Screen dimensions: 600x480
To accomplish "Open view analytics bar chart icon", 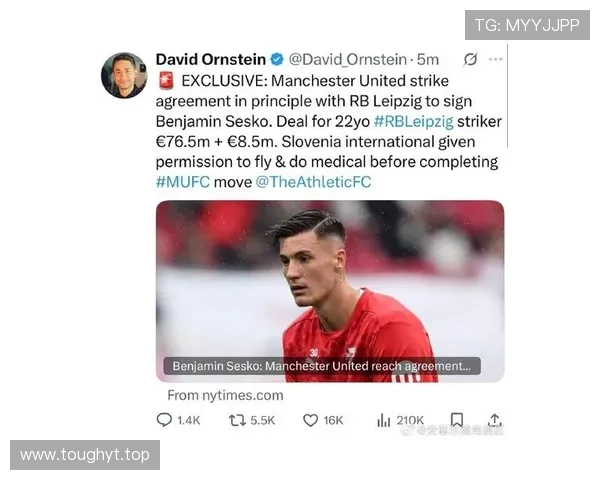I will click(x=383, y=420).
